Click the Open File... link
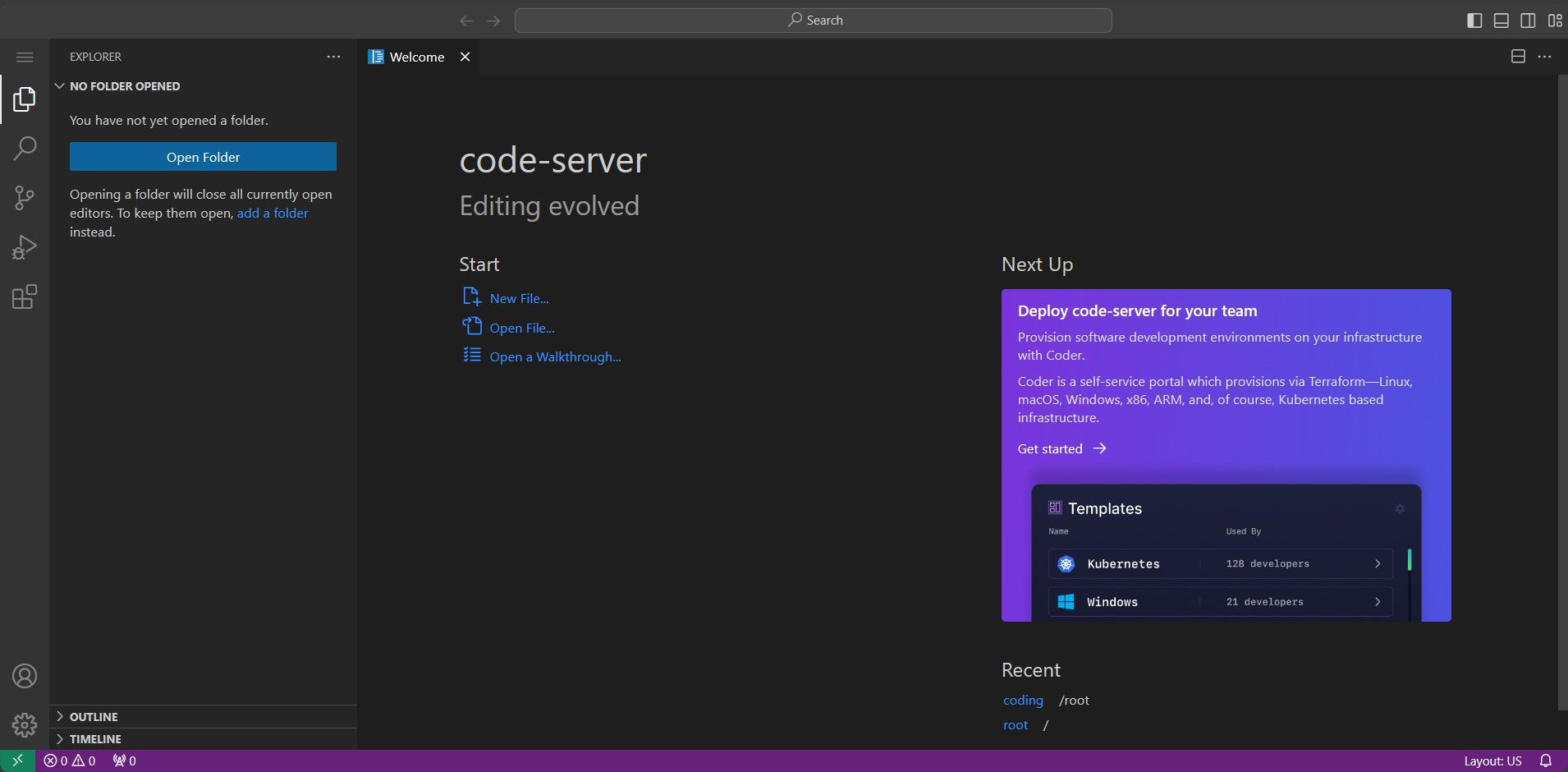The image size is (1568, 772). [x=522, y=328]
